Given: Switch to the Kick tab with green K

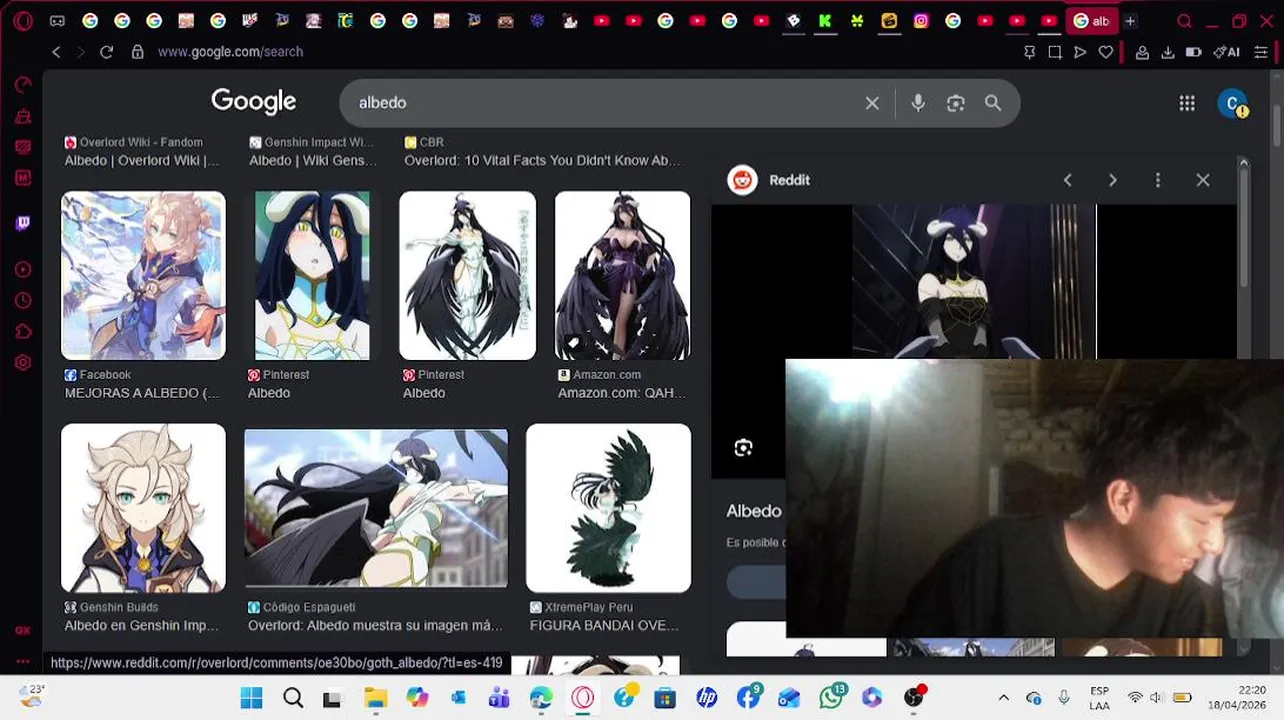Looking at the screenshot, I should coord(825,21).
